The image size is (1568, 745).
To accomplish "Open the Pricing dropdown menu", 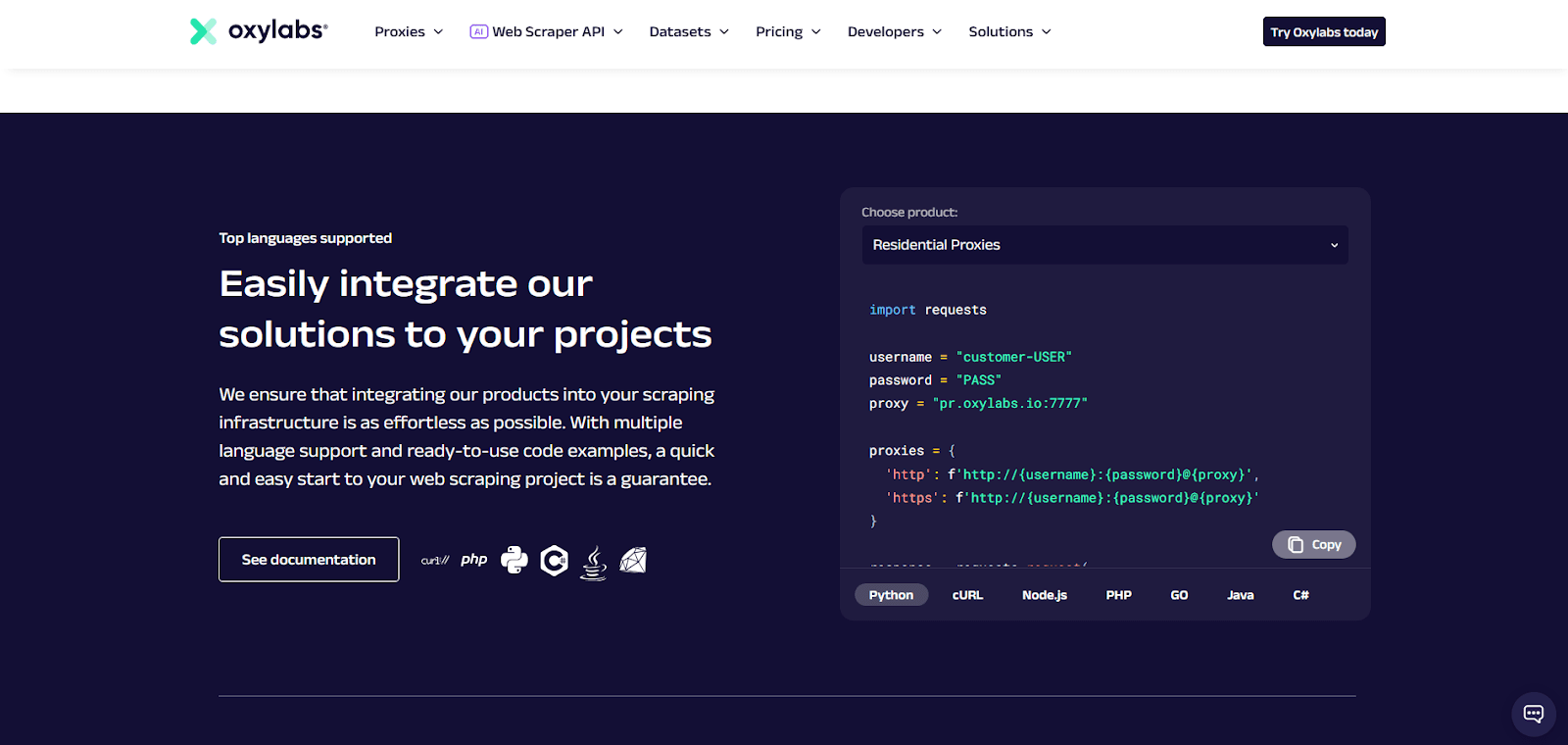I will pyautogui.click(x=788, y=31).
